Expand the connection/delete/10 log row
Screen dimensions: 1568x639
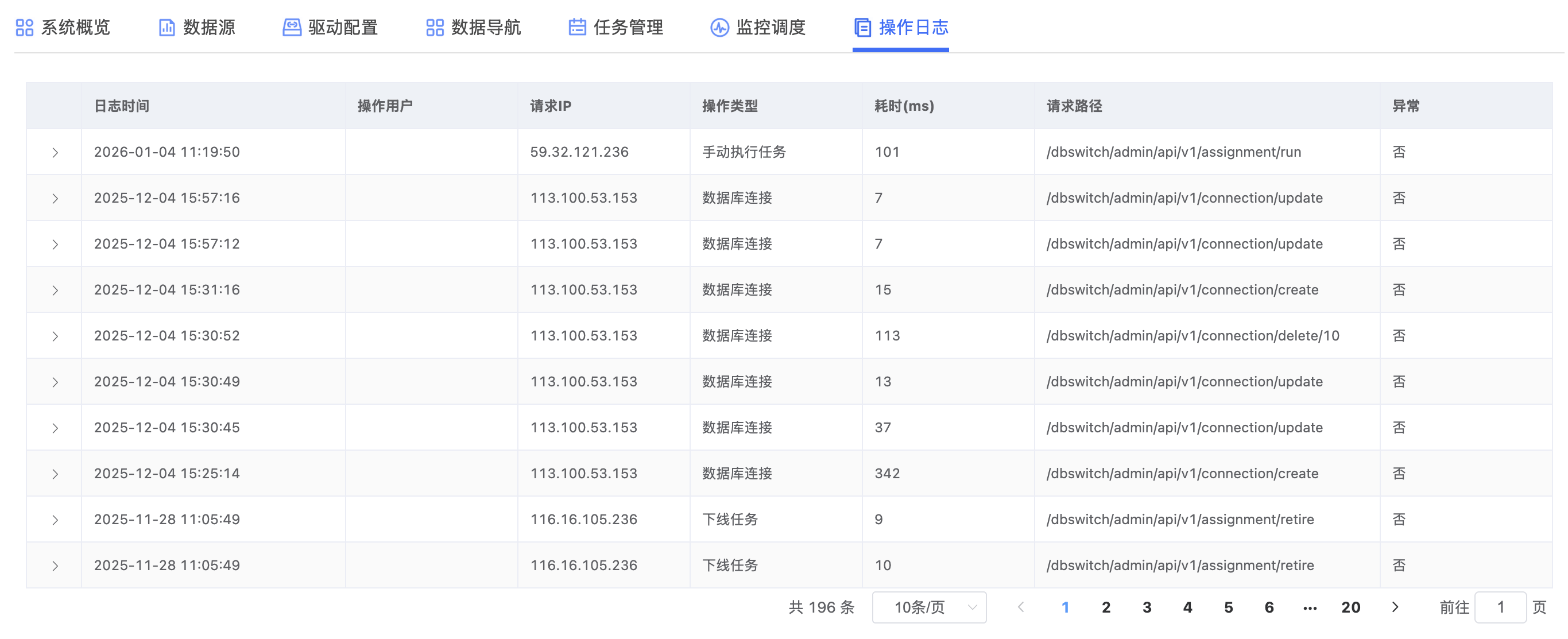pos(55,336)
